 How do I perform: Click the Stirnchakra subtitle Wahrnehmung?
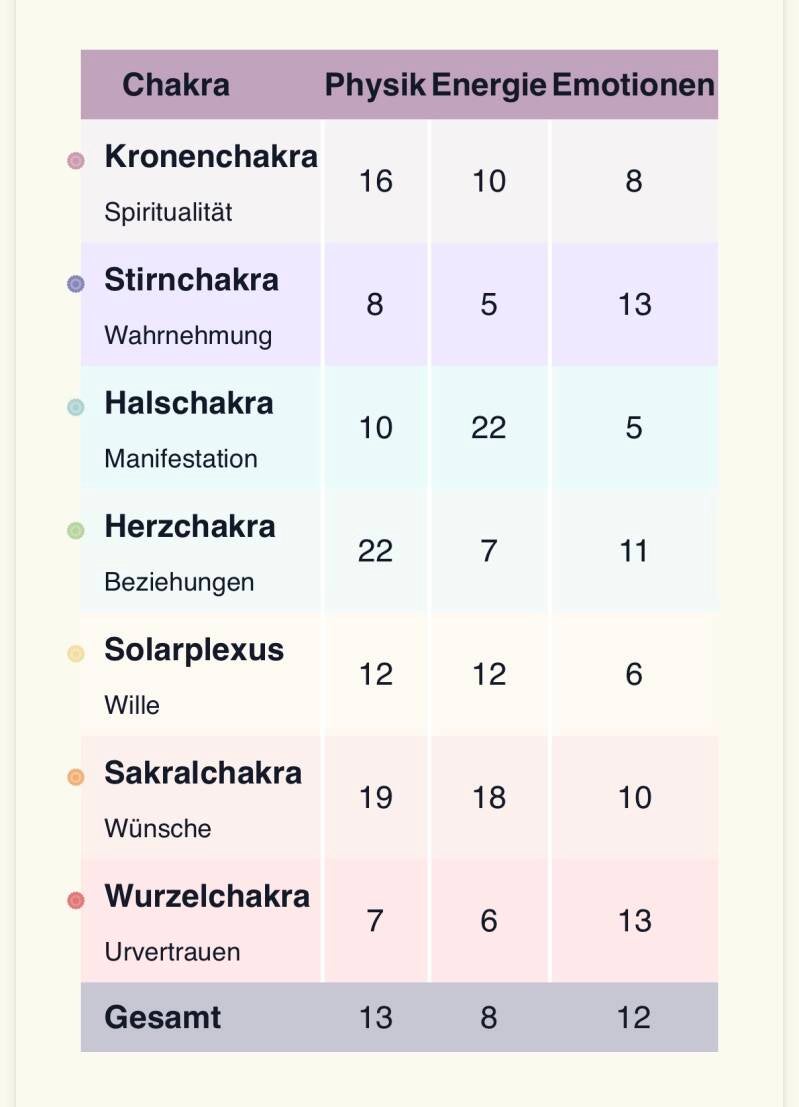coord(188,336)
